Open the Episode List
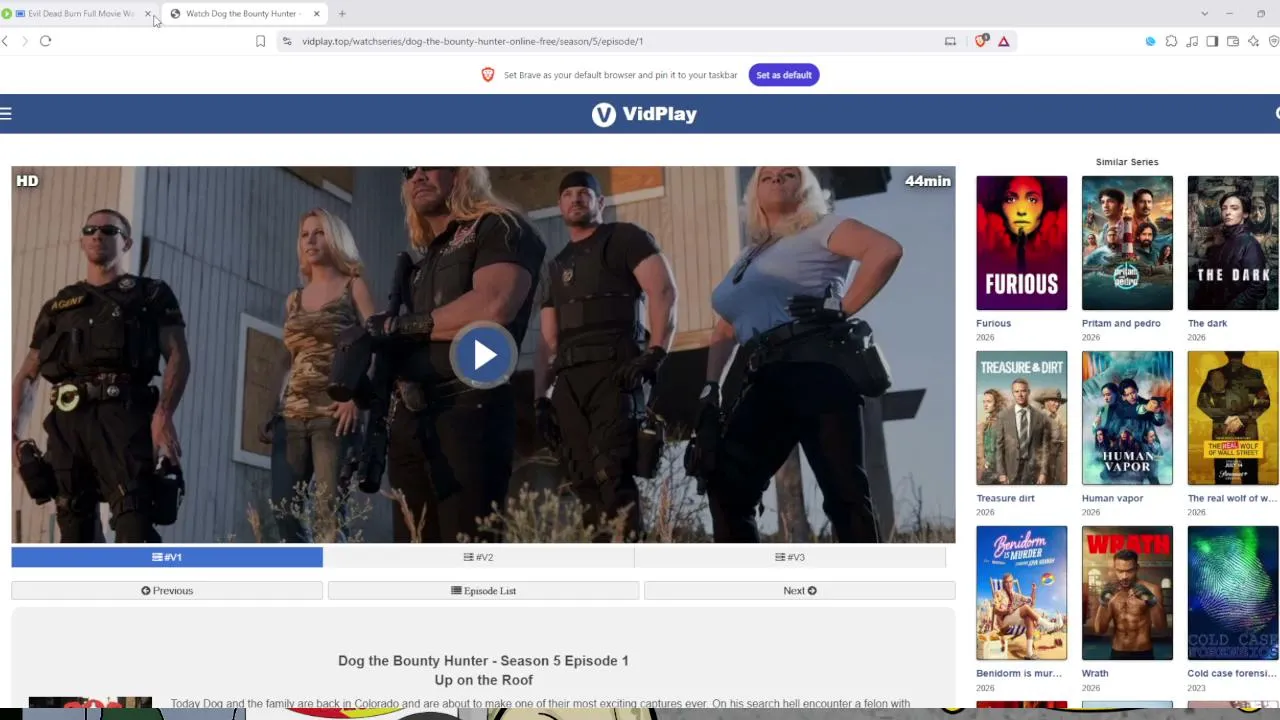 tap(483, 591)
